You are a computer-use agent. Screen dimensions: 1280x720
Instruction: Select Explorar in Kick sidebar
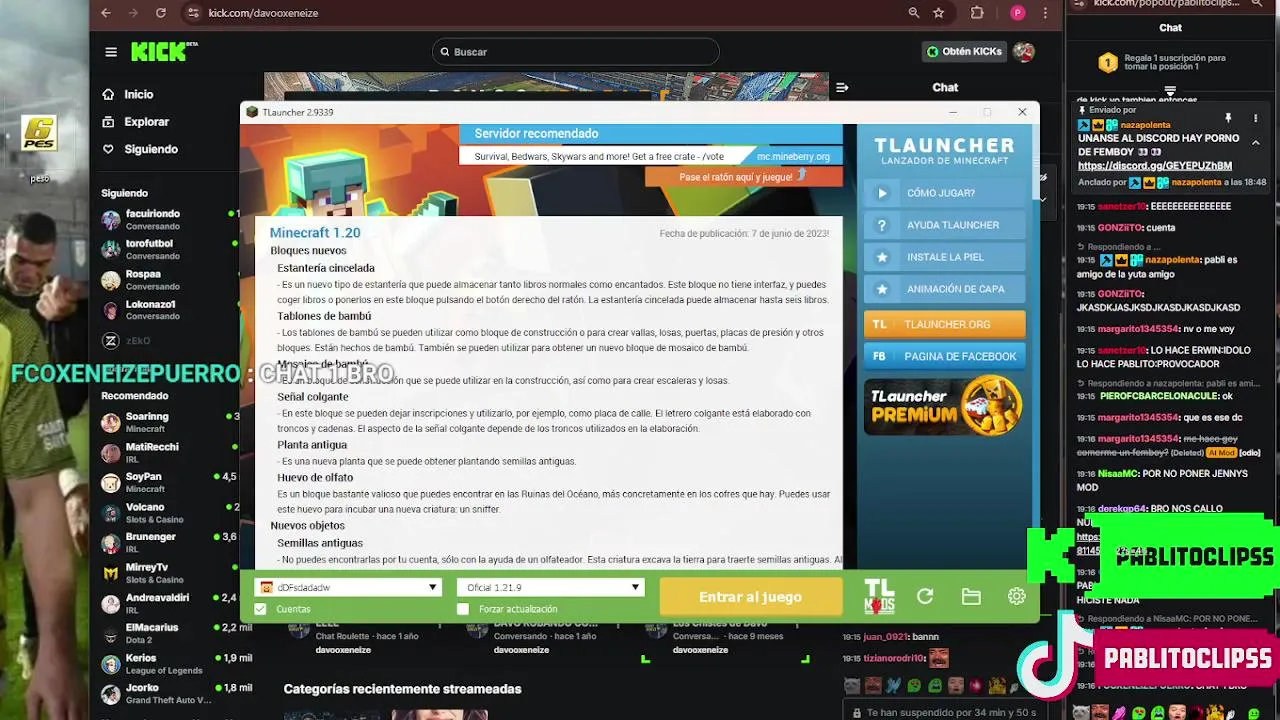146,122
